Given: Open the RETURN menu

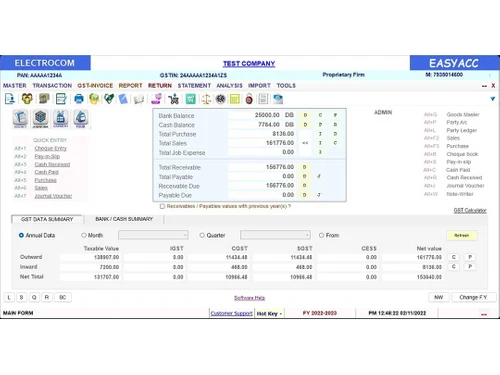Looking at the screenshot, I should [160, 86].
